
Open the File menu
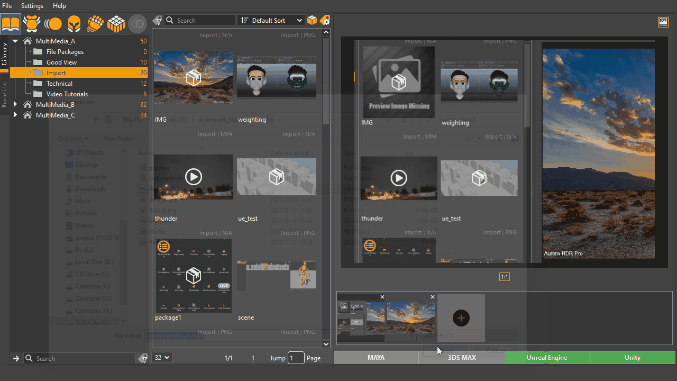coord(7,6)
